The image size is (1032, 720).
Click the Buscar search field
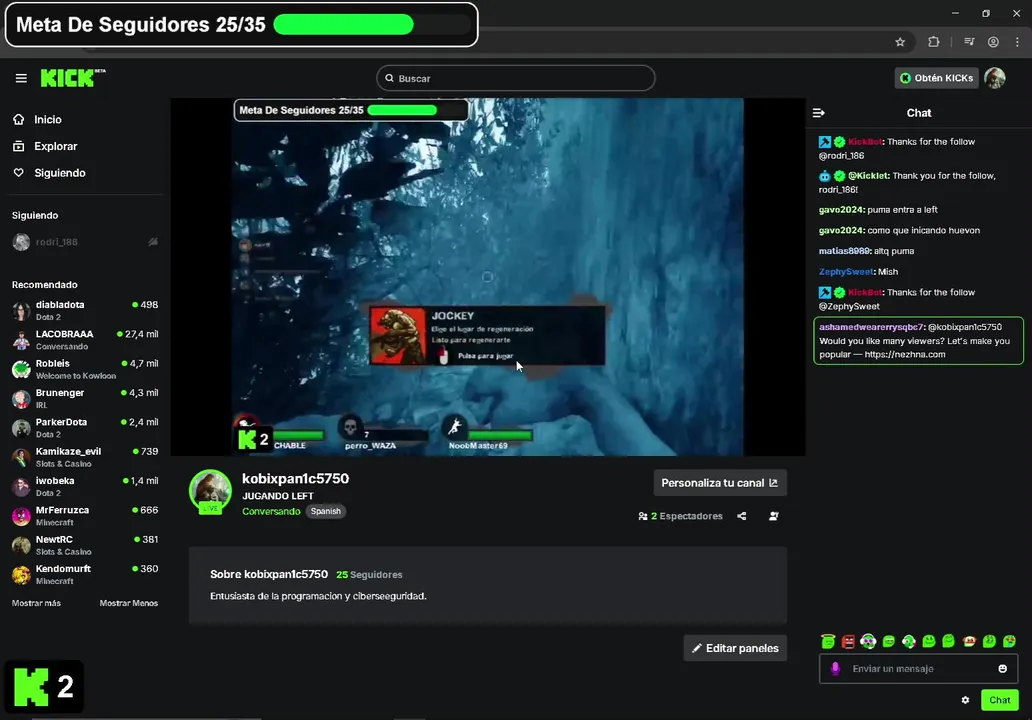click(x=515, y=78)
